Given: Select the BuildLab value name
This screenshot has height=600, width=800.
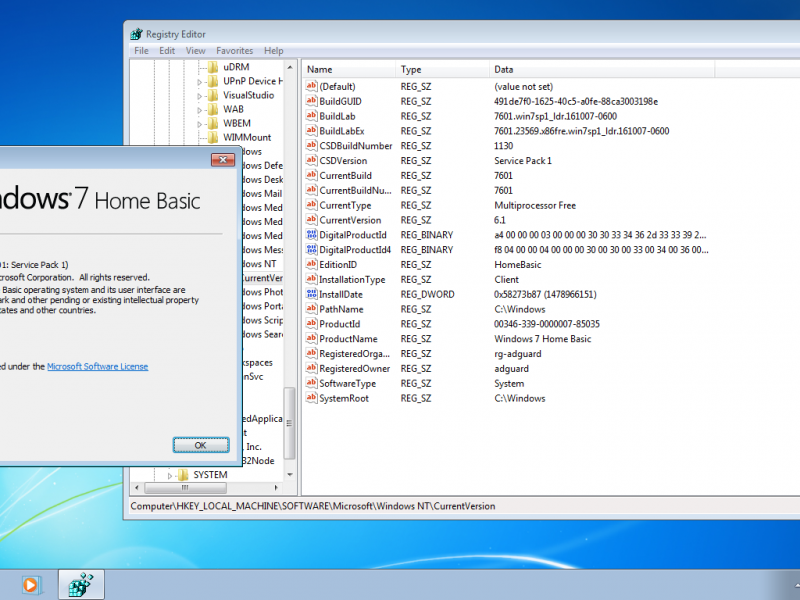Looking at the screenshot, I should pos(337,116).
